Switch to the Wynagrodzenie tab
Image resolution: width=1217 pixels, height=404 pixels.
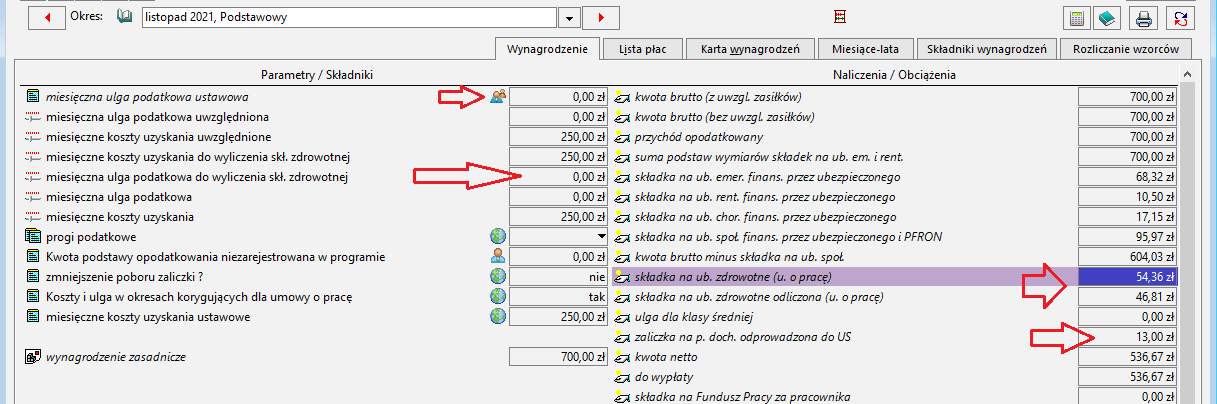[547, 48]
